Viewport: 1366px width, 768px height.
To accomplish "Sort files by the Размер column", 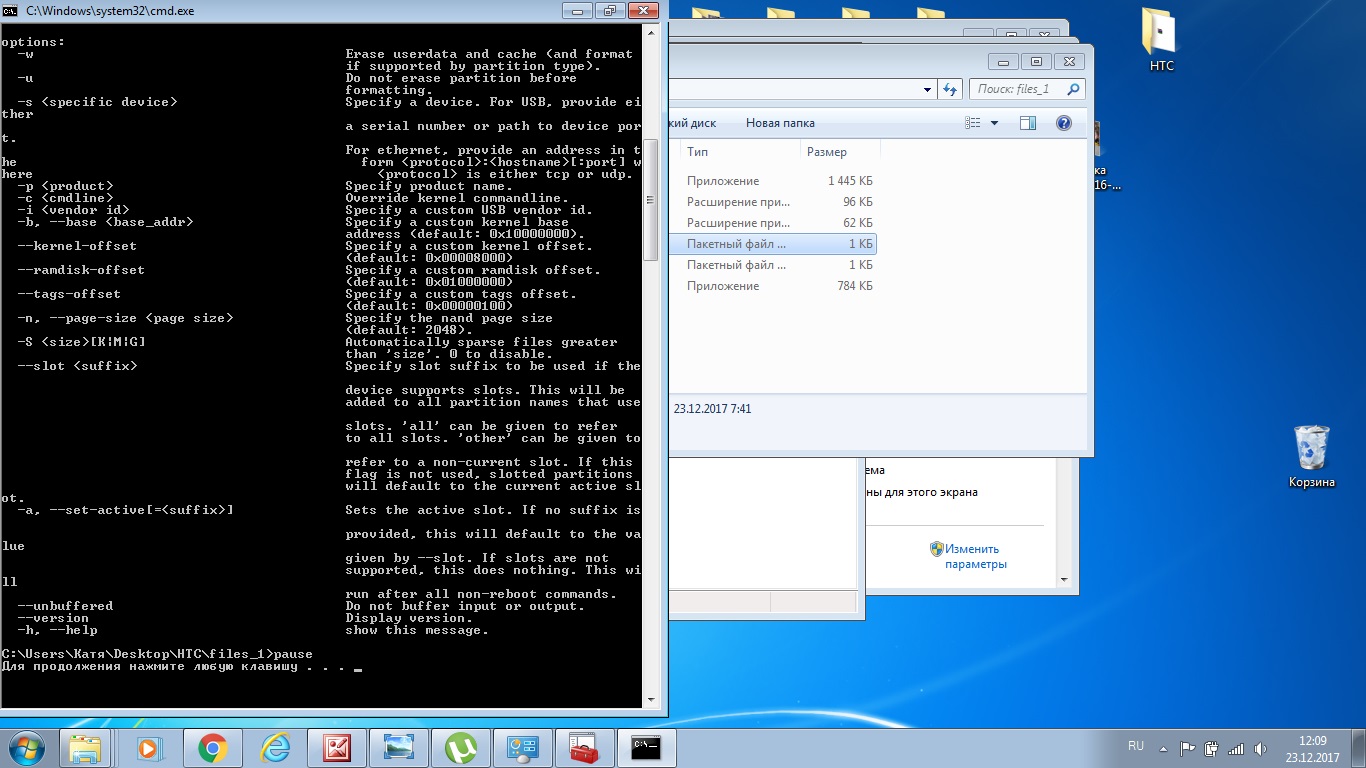I will pyautogui.click(x=840, y=152).
